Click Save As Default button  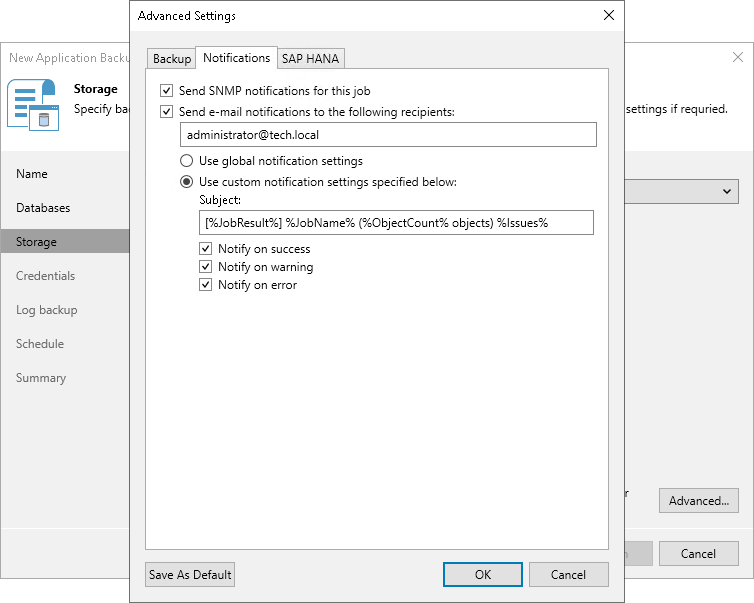[190, 575]
